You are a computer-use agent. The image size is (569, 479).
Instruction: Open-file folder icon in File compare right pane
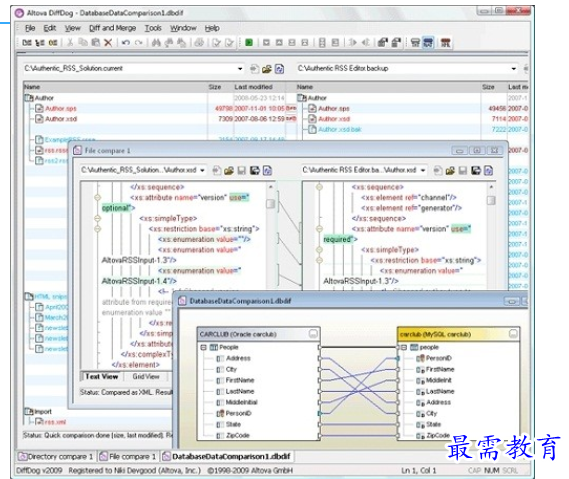(x=450, y=171)
